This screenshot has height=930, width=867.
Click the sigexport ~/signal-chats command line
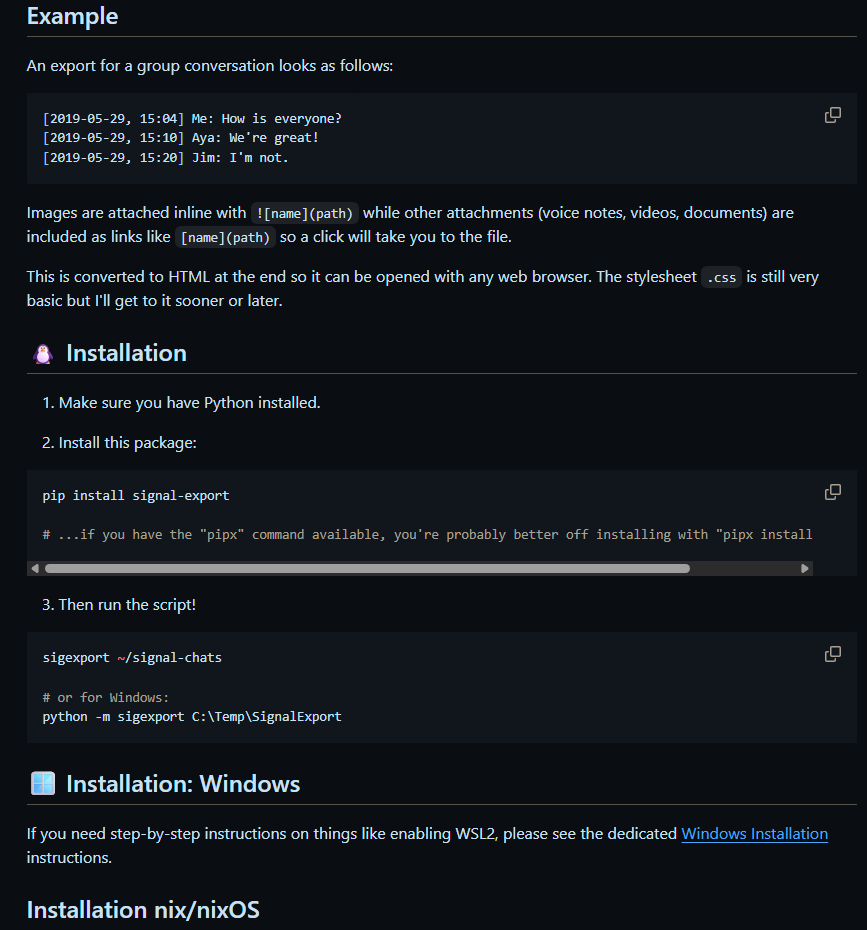coord(132,657)
